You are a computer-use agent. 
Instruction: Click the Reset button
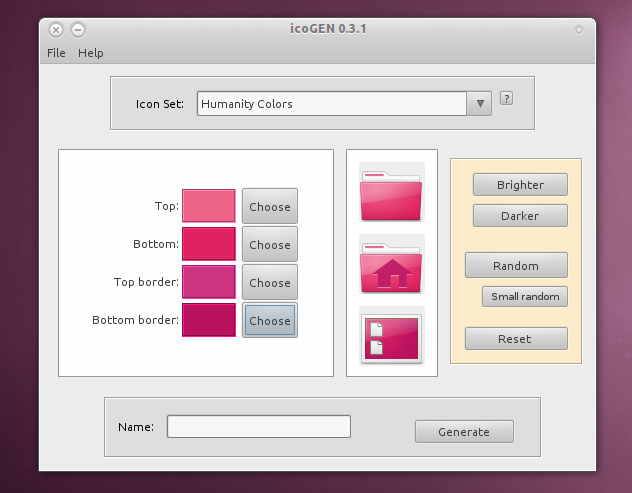[516, 339]
